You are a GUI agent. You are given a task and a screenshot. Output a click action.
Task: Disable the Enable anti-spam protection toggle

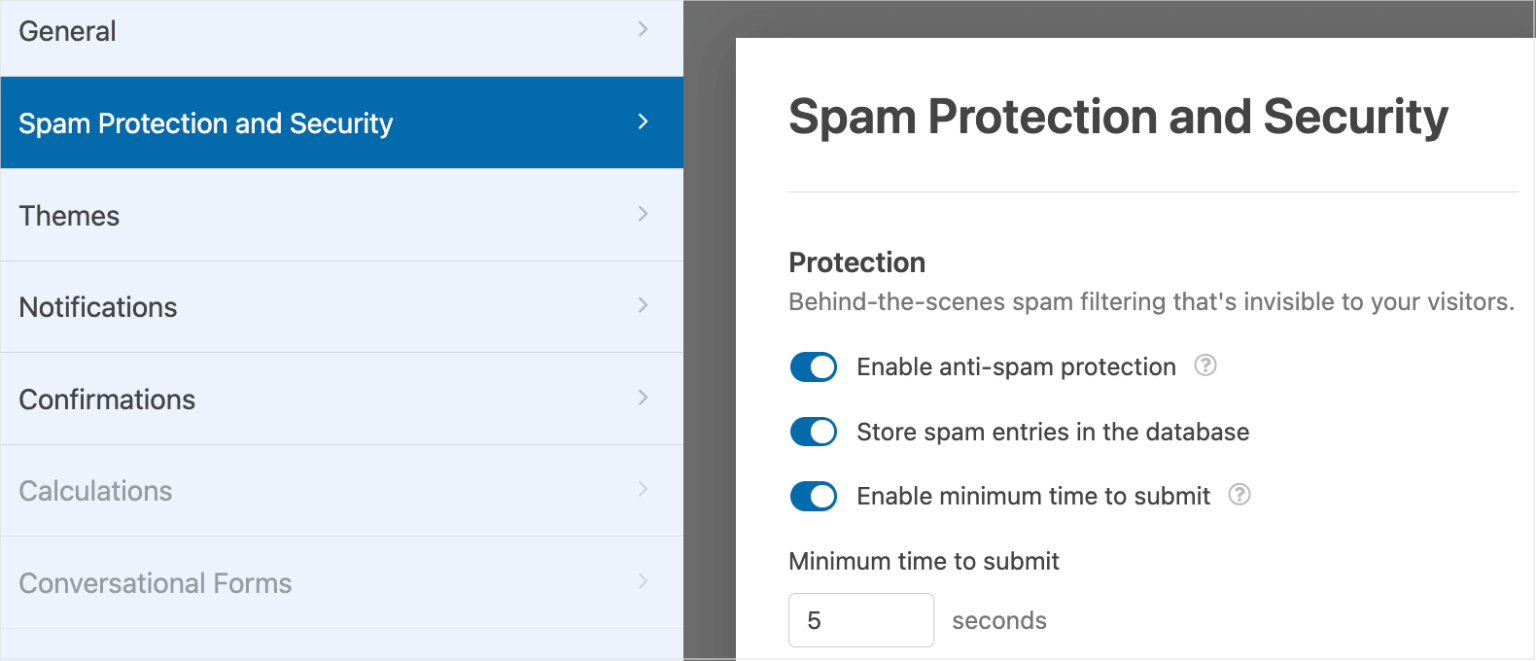pyautogui.click(x=813, y=367)
